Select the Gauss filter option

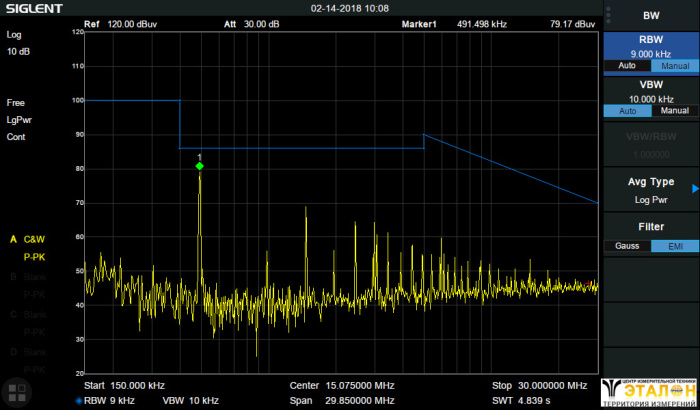pyautogui.click(x=627, y=246)
